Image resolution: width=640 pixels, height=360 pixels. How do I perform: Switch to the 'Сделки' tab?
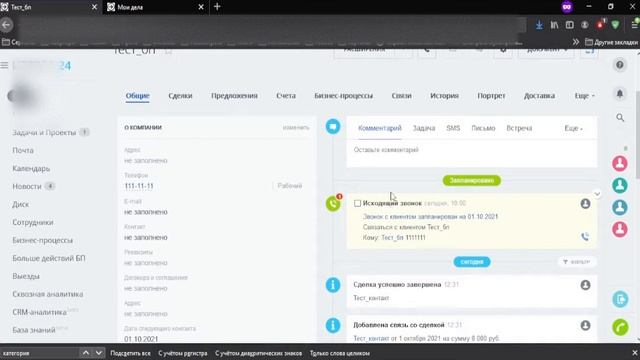tap(180, 96)
